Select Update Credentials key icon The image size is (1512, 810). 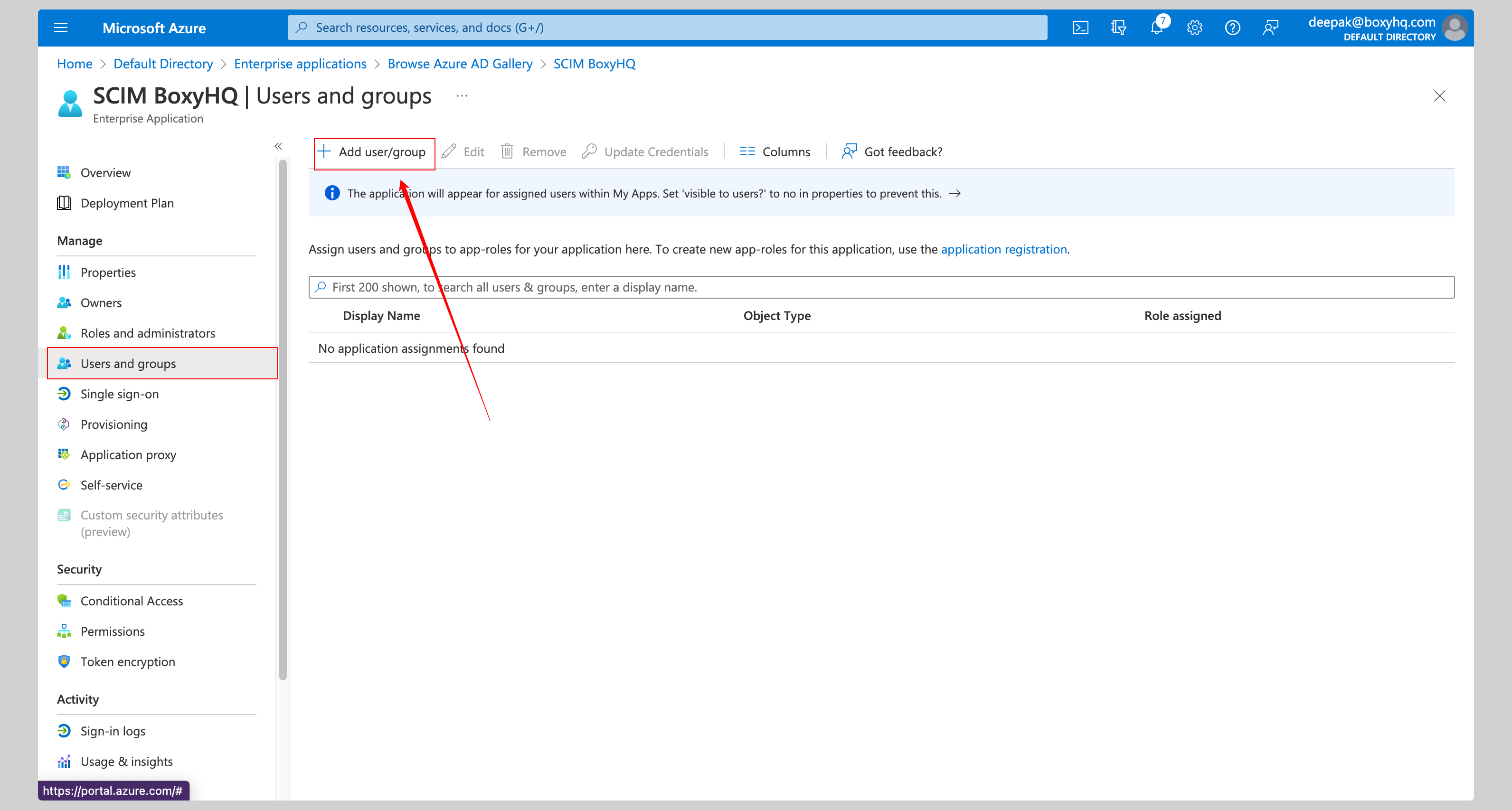[646, 151]
